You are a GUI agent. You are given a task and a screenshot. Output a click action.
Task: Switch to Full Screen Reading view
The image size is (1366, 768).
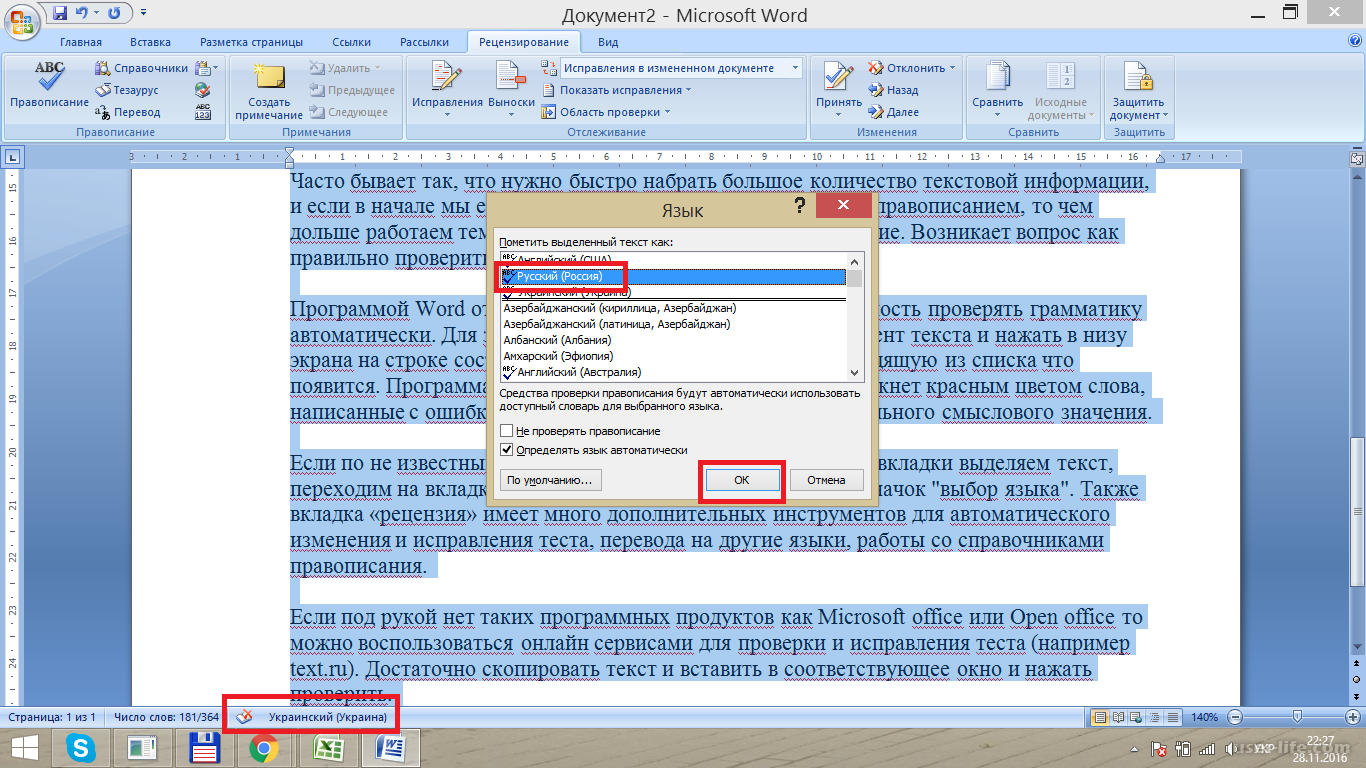pos(1119,717)
